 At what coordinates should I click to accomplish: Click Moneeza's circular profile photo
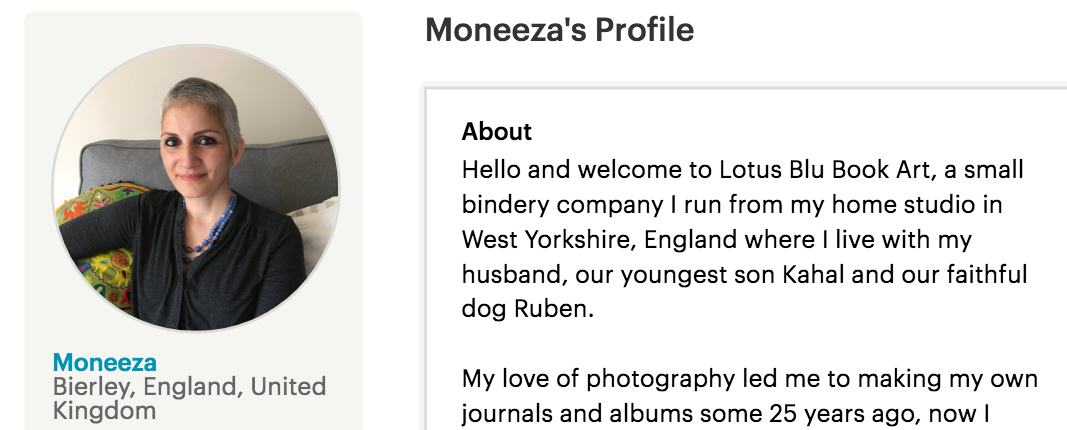[x=195, y=187]
